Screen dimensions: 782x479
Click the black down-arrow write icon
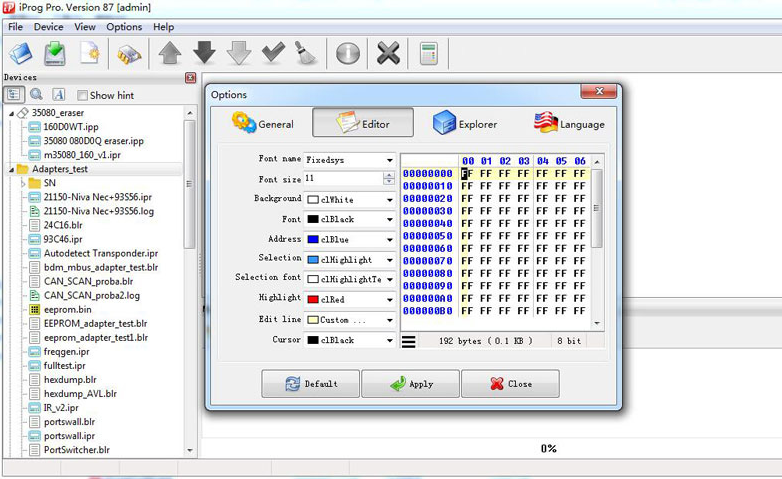click(204, 53)
